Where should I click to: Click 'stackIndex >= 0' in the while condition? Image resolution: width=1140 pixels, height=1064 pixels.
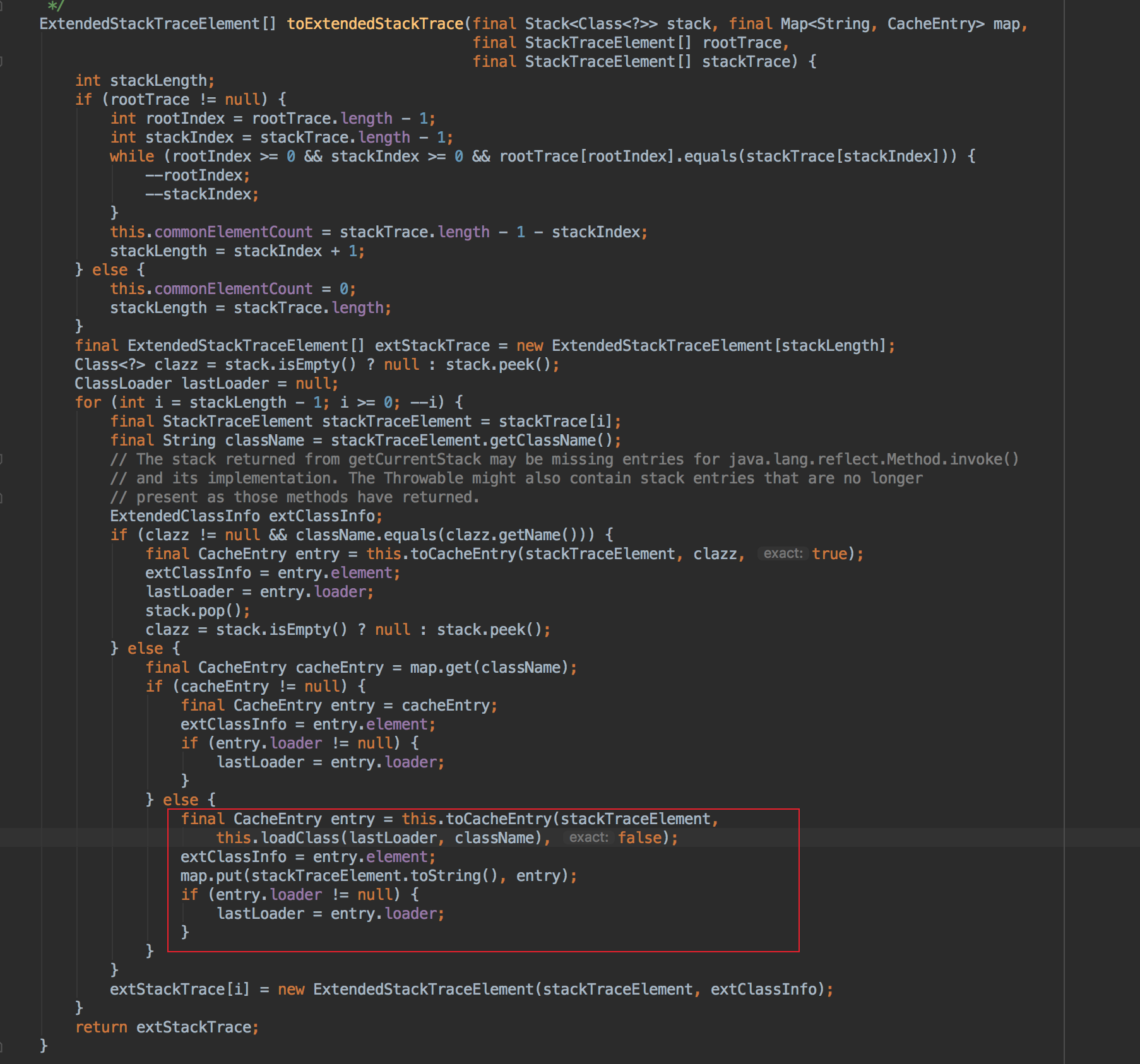click(x=397, y=157)
